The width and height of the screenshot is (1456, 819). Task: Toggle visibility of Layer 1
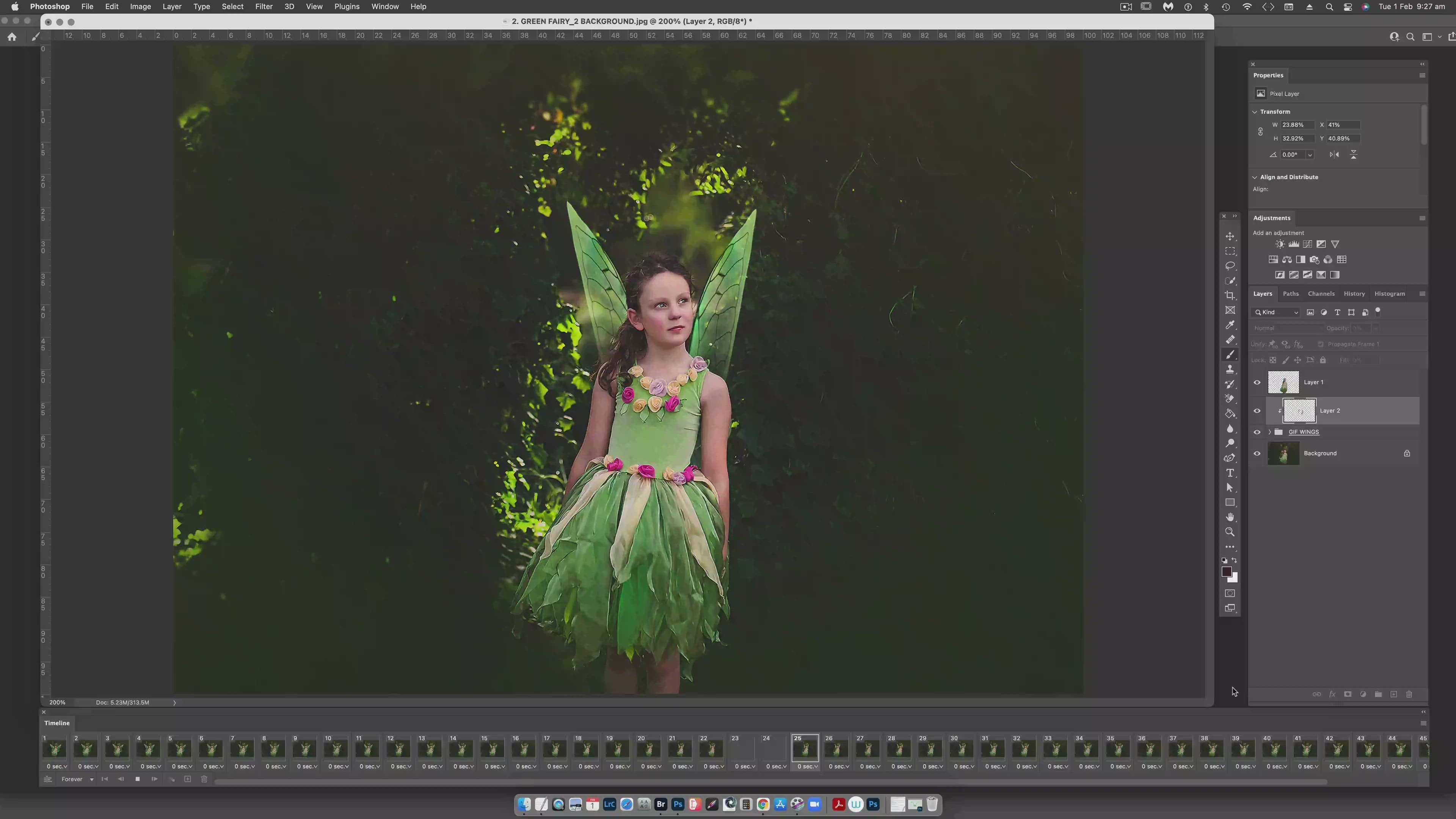[1257, 382]
